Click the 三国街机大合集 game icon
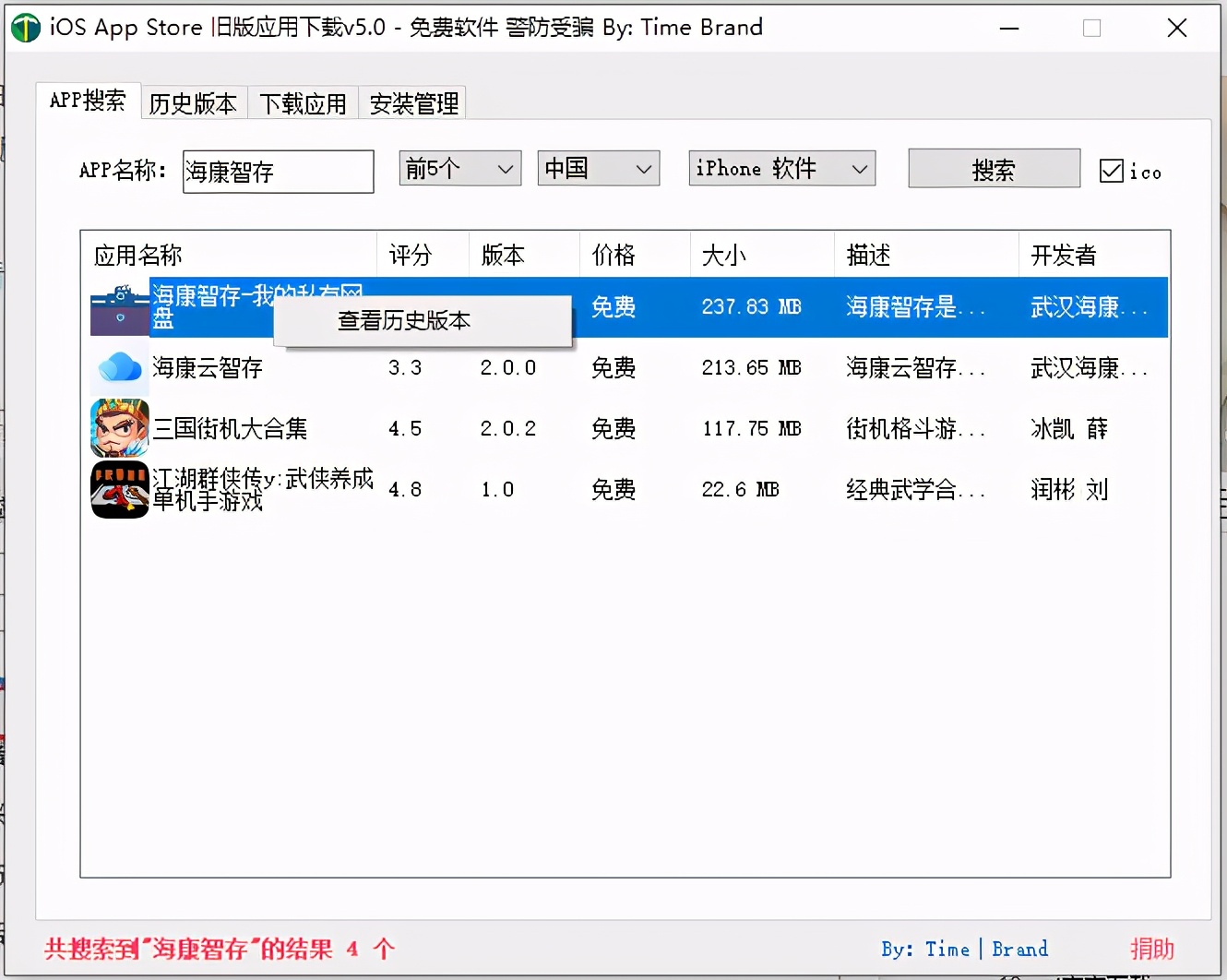 118,428
